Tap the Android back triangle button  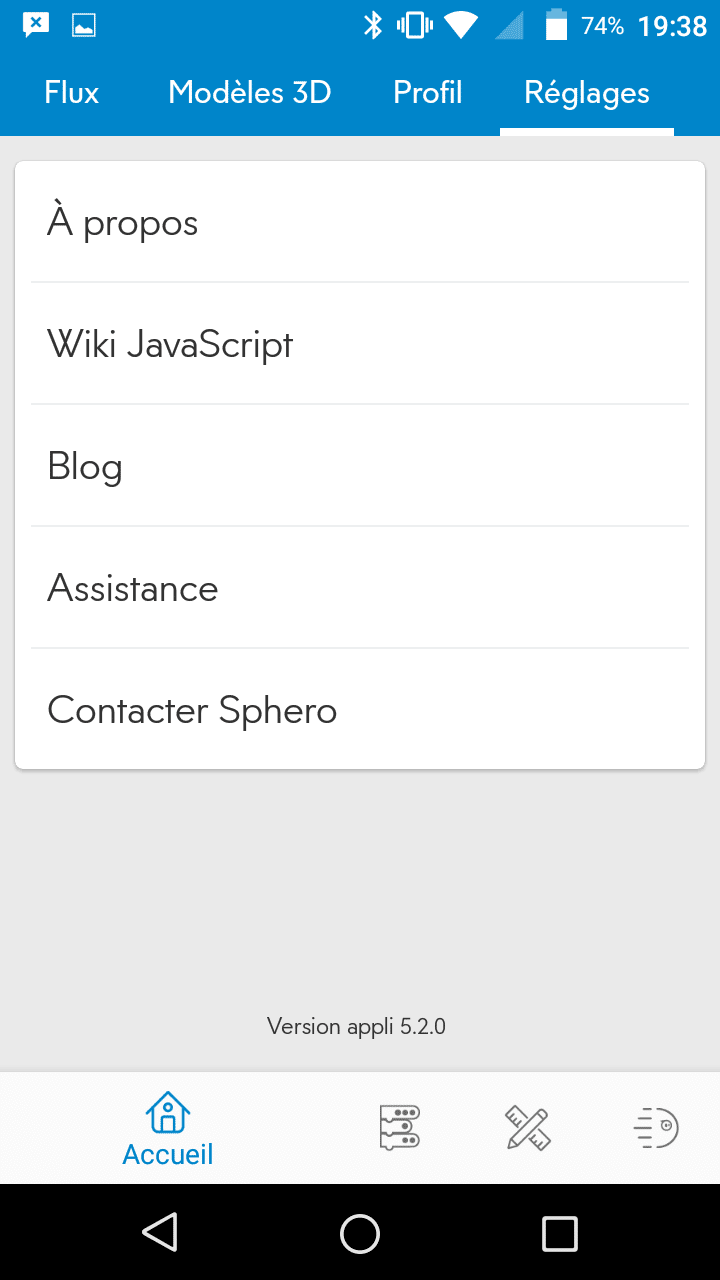160,1233
